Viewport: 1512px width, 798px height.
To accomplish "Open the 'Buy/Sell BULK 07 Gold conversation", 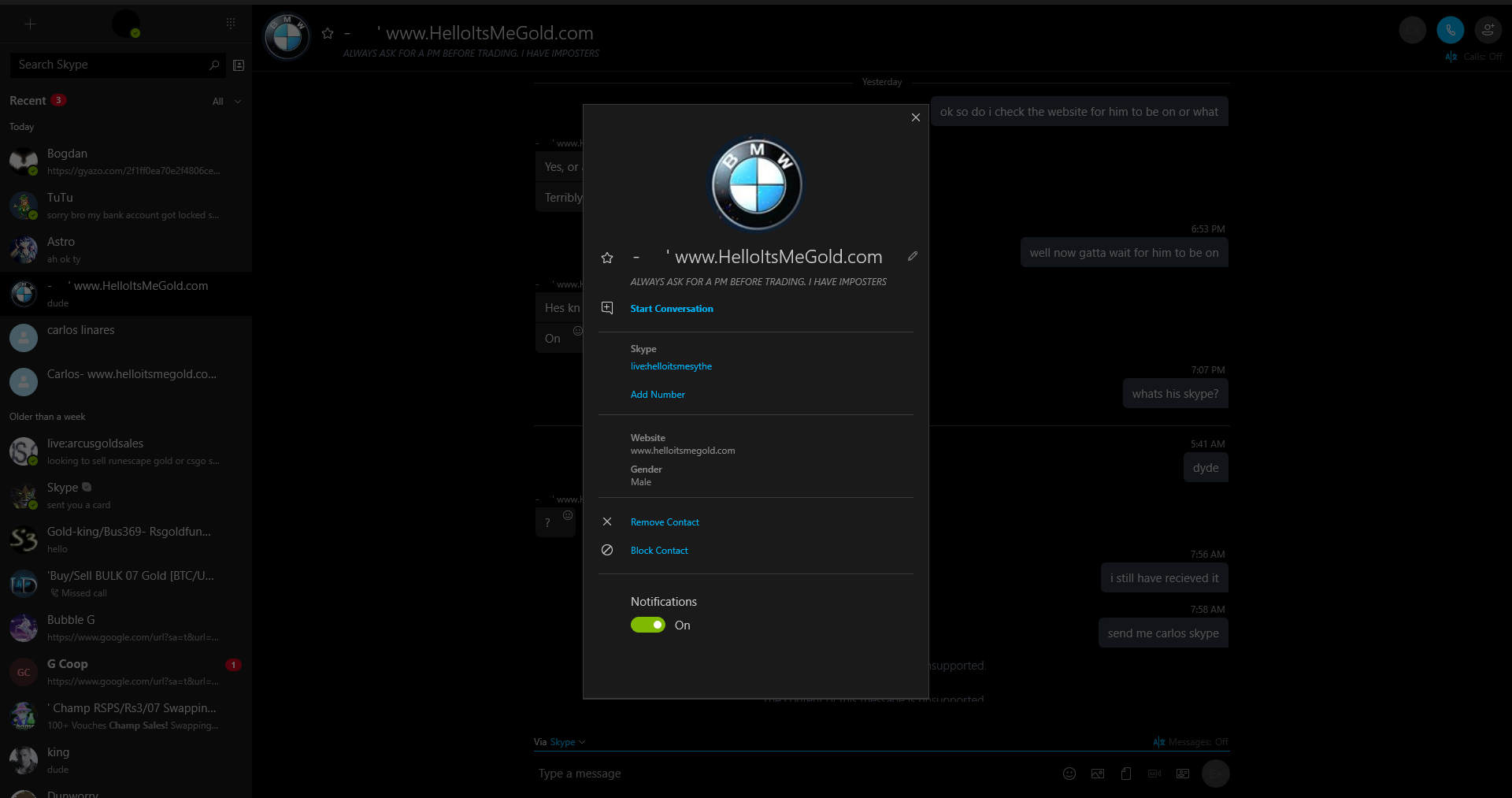I will coord(126,584).
